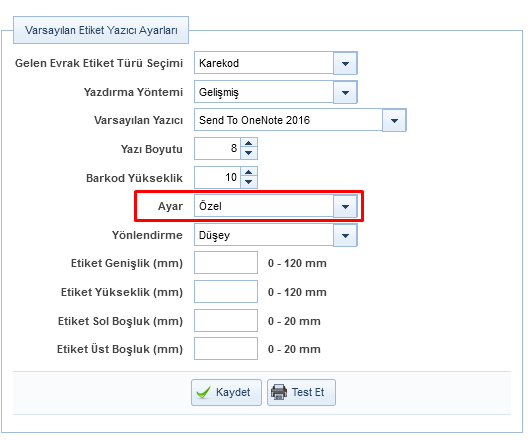The height and width of the screenshot is (440, 531).
Task: Increase Barkod Yükseklik with up arrow
Action: click(x=249, y=172)
